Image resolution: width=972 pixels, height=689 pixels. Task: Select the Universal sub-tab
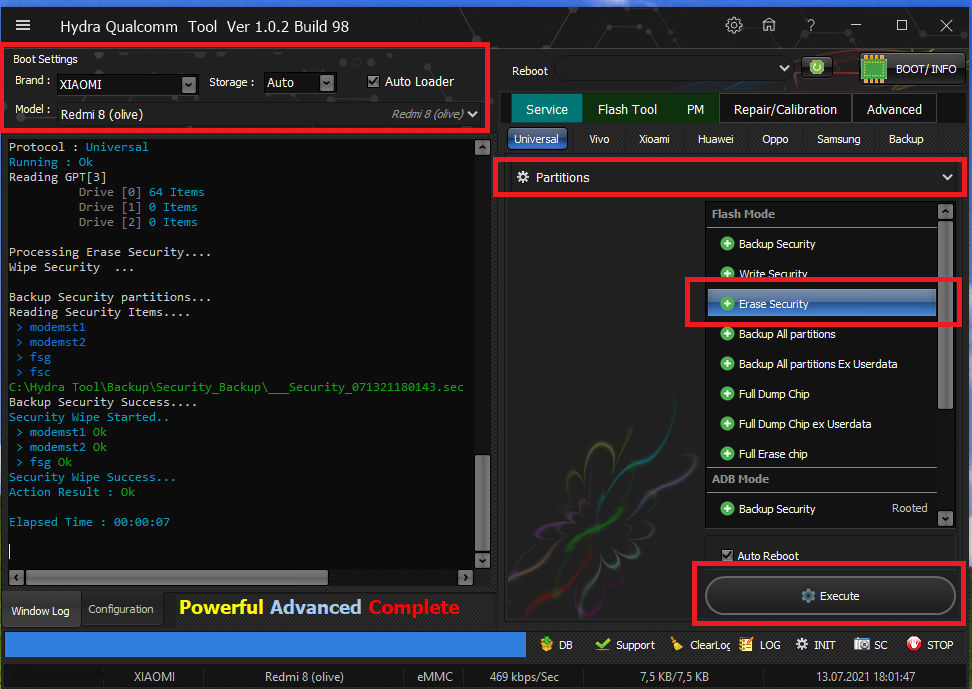[536, 139]
